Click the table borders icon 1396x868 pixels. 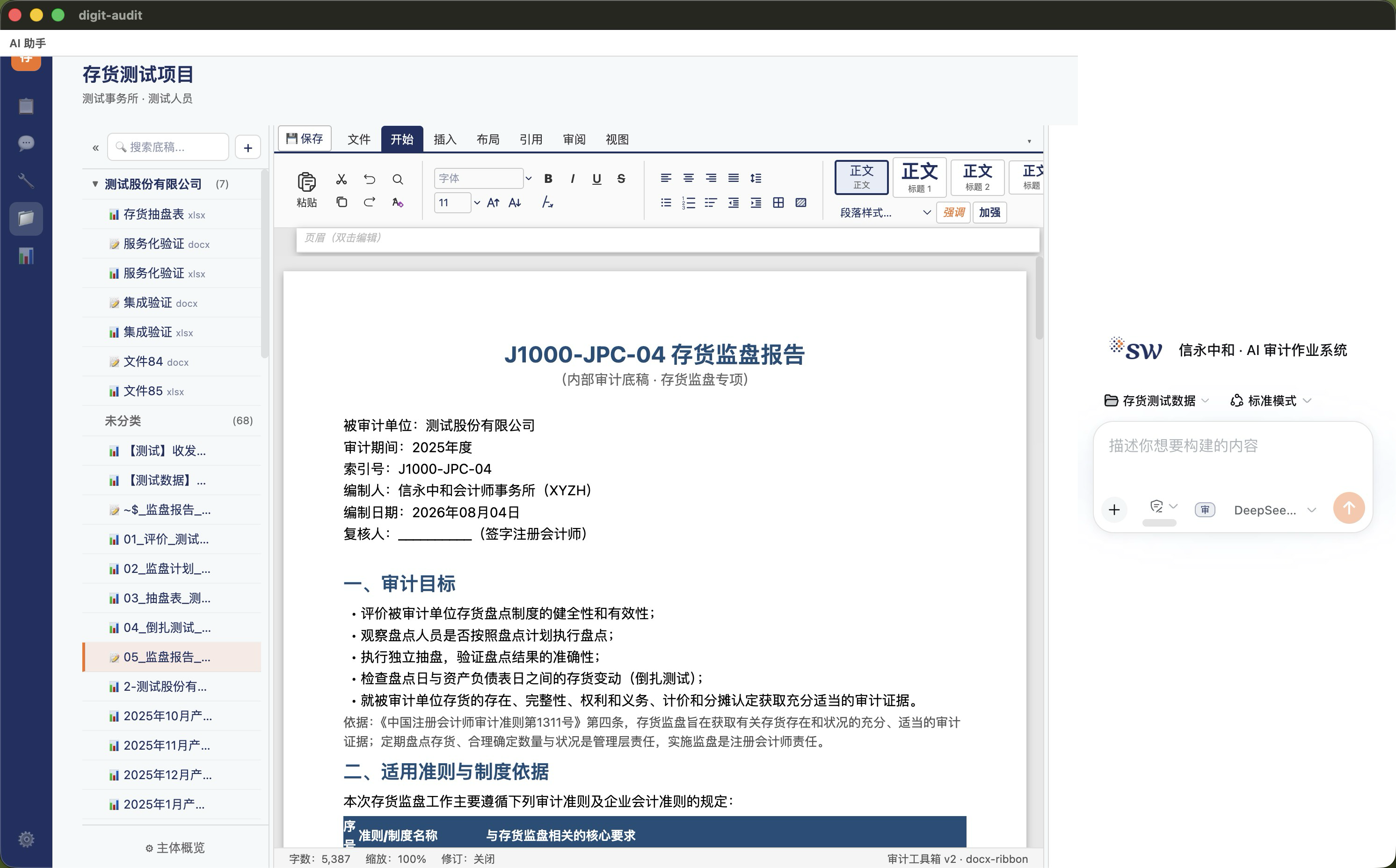coord(778,202)
